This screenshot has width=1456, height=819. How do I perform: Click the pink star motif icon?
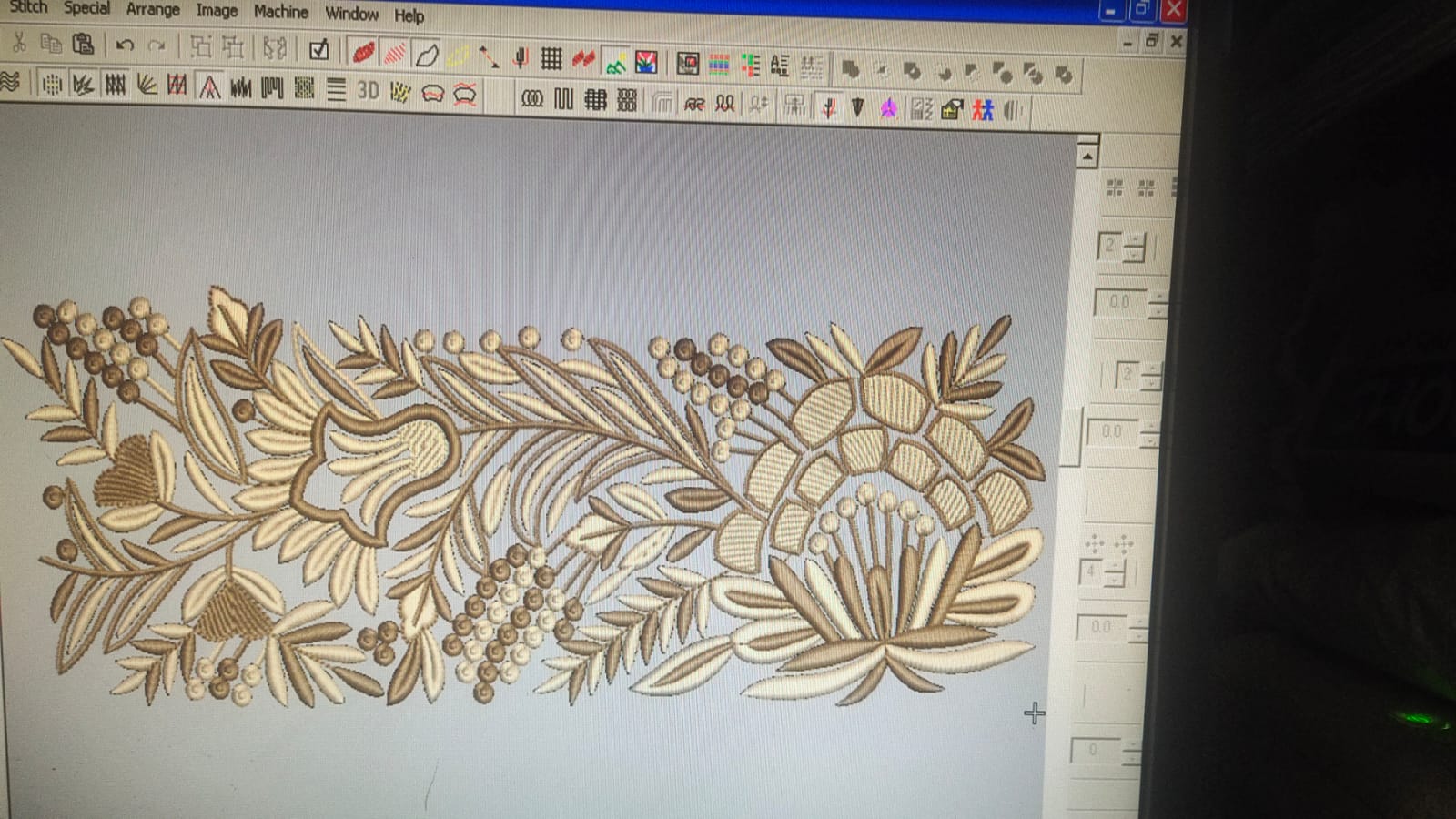[888, 109]
